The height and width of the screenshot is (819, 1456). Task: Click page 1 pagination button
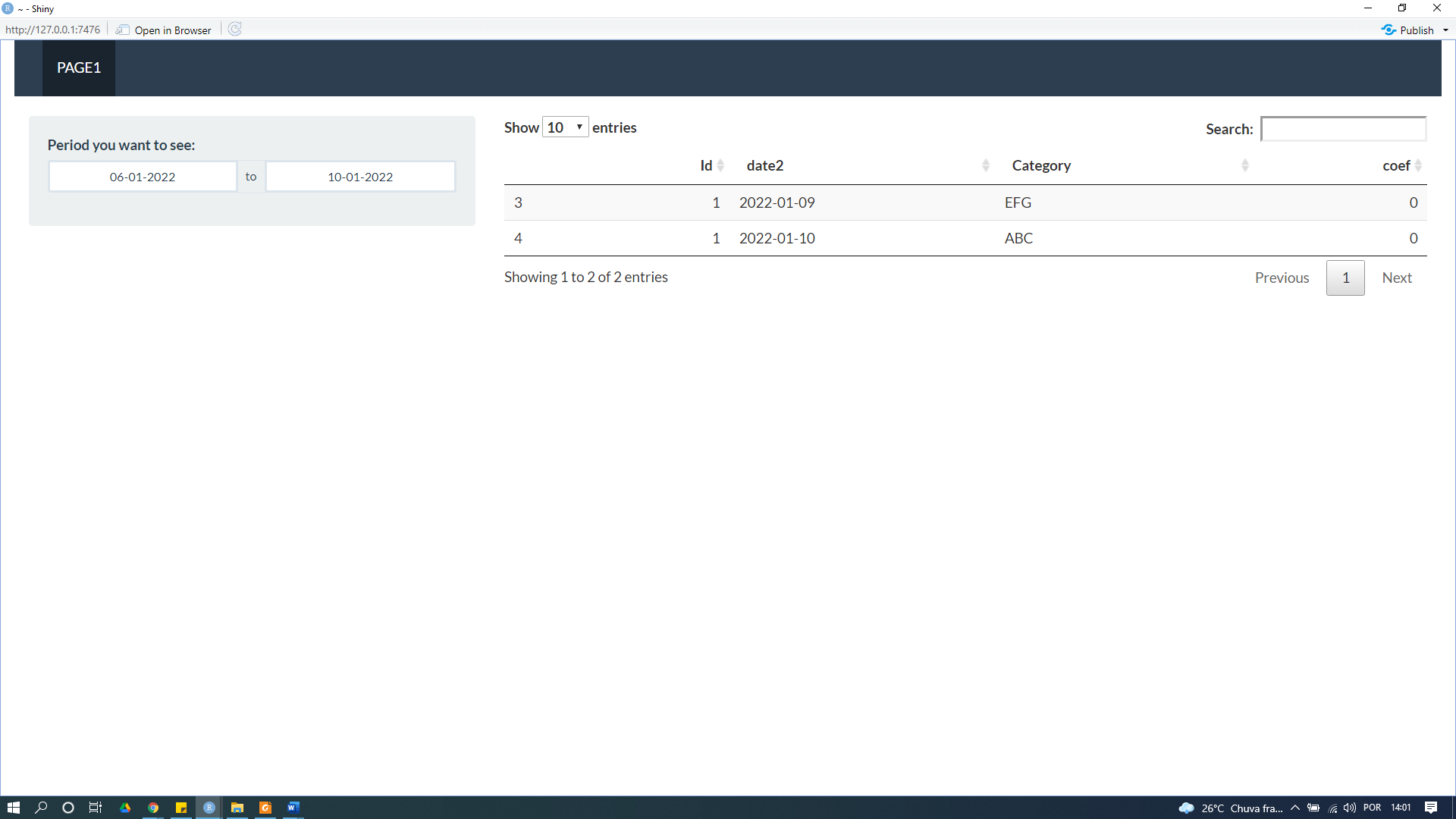tap(1345, 278)
